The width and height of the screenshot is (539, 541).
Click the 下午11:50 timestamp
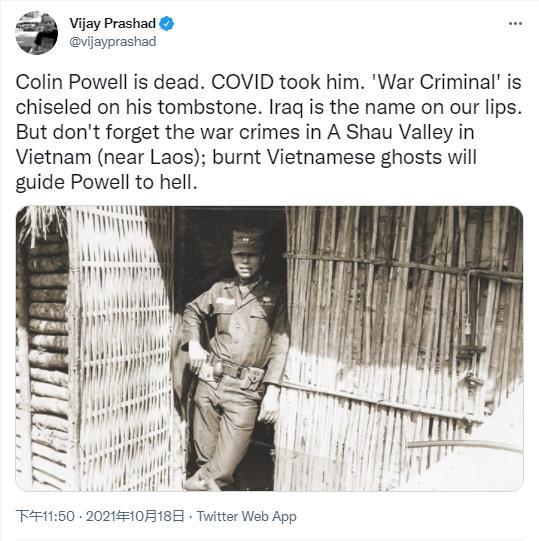click(45, 516)
